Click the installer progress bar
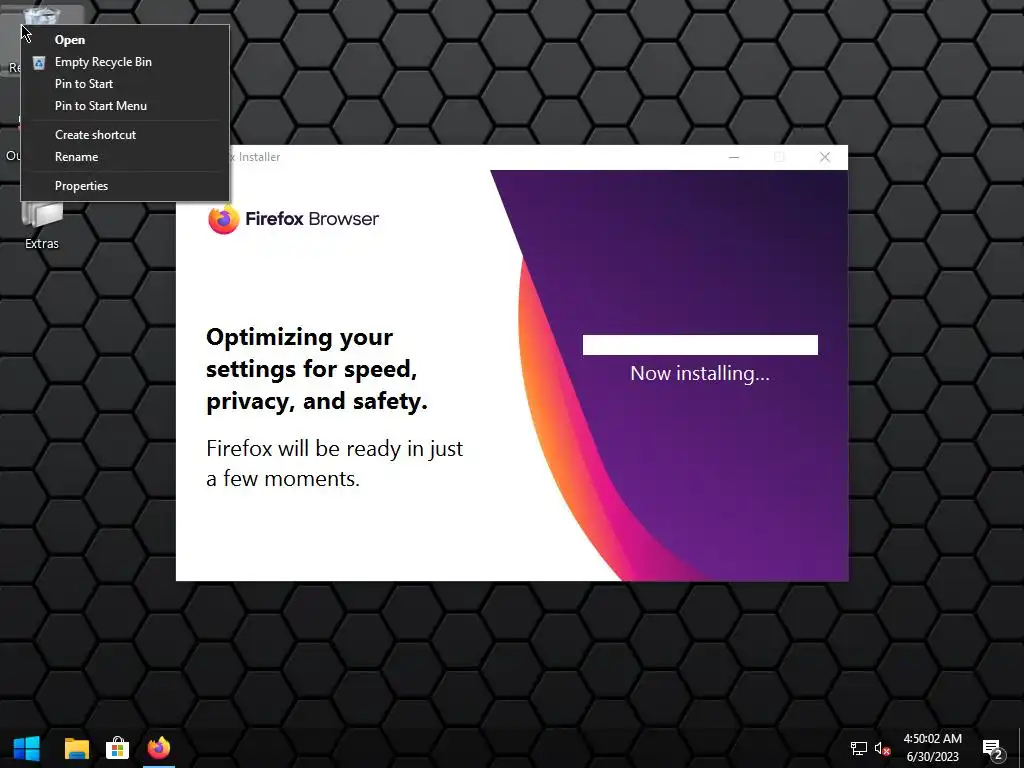 click(x=700, y=345)
